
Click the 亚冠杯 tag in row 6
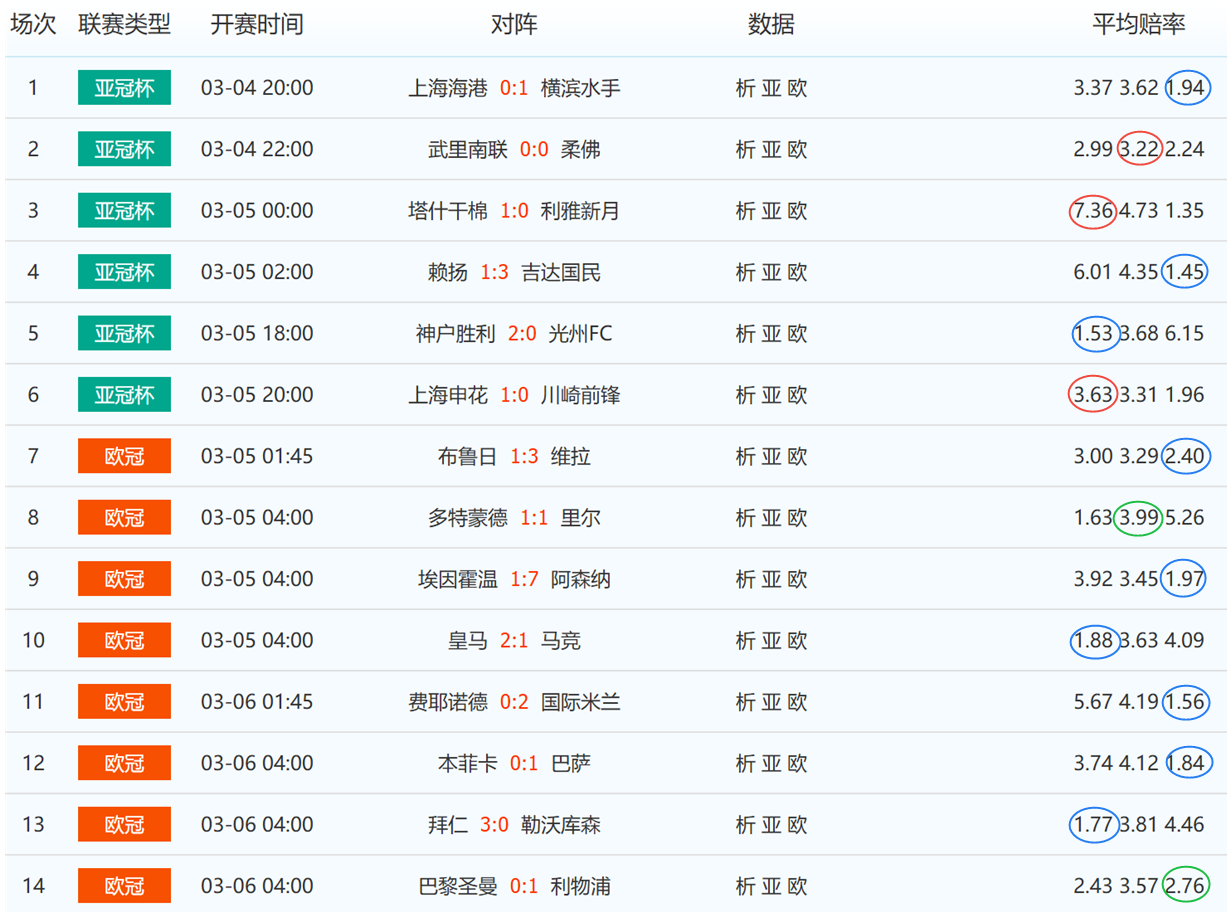point(124,395)
